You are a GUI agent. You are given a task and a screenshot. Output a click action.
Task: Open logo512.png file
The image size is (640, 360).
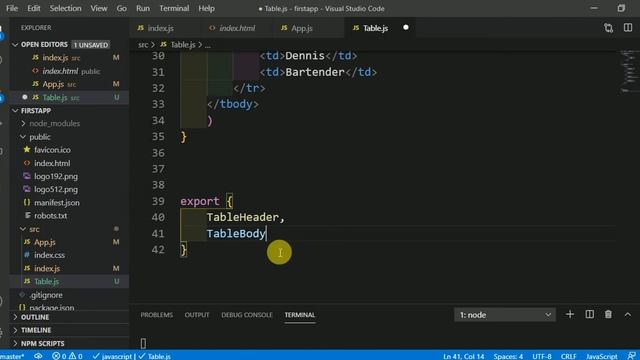tap(56, 189)
